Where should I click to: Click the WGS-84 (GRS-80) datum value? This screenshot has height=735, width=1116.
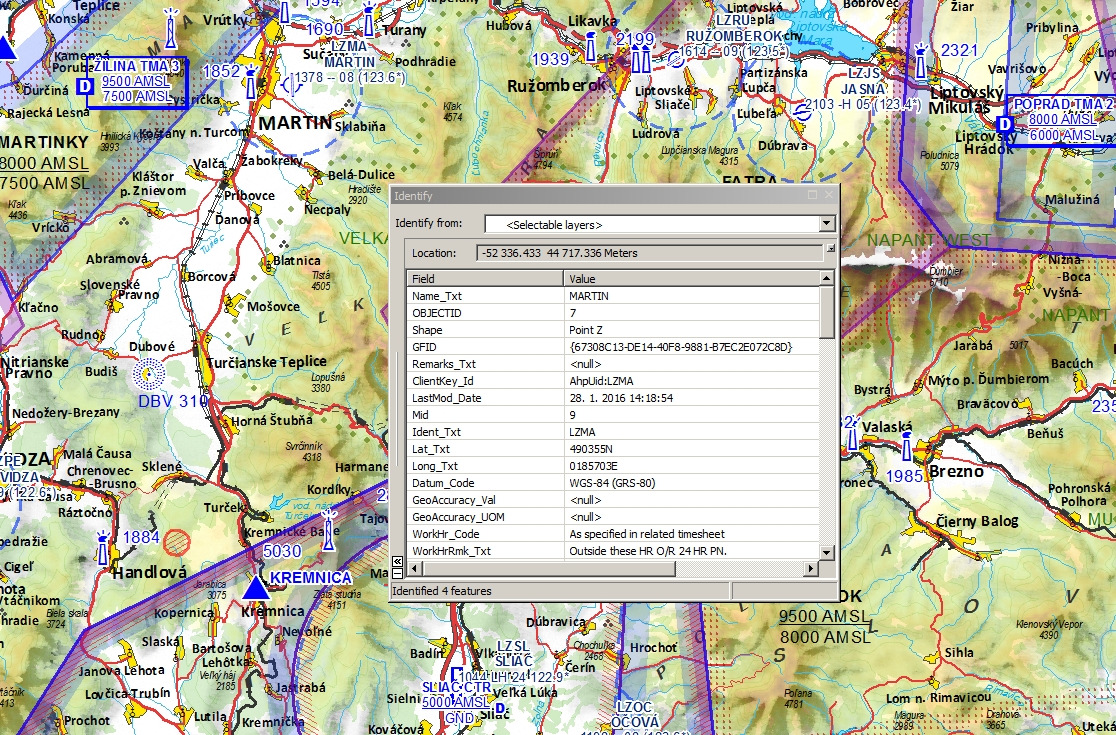point(612,484)
